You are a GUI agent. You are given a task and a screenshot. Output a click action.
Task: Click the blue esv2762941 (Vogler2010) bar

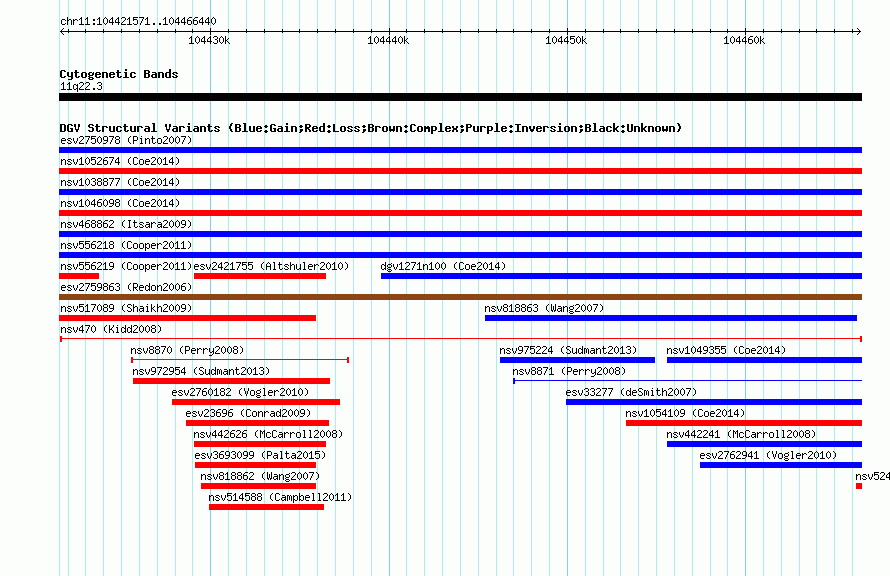tap(781, 465)
